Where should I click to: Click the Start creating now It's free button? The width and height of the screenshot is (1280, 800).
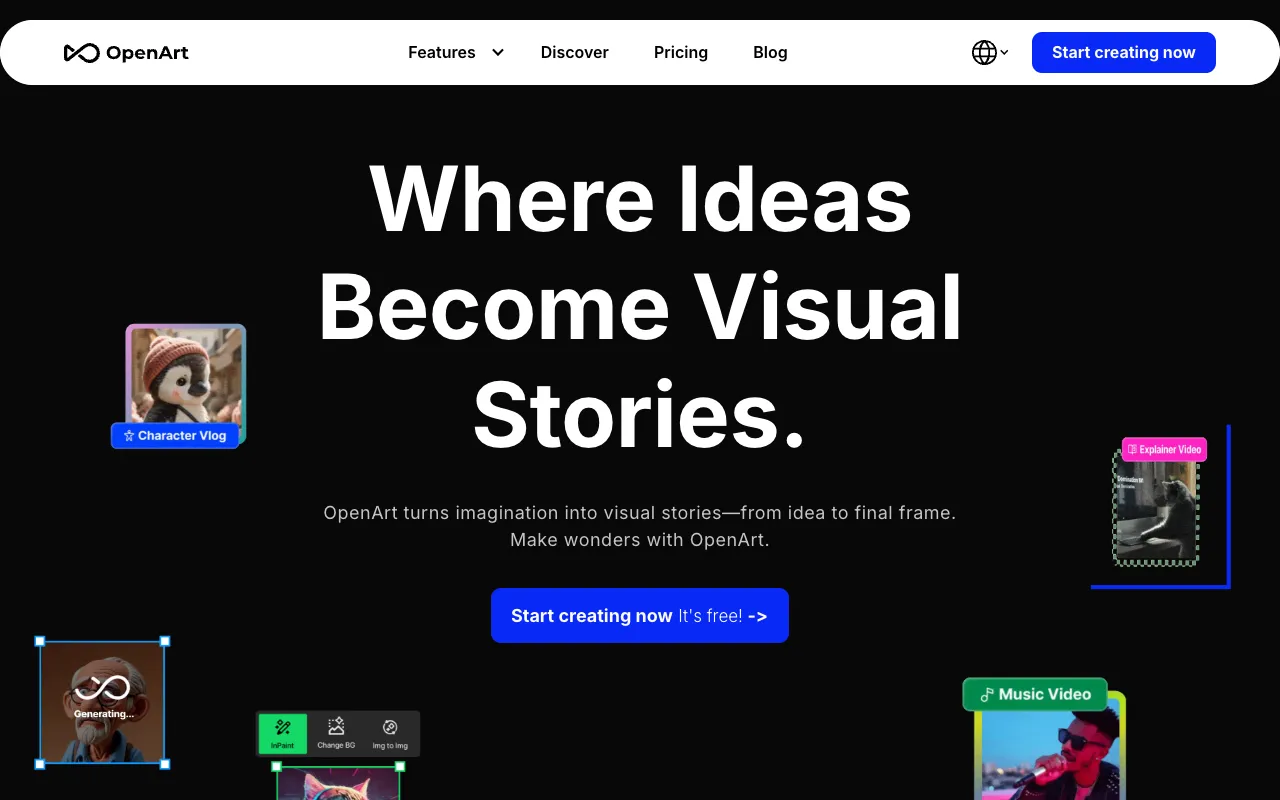click(639, 615)
